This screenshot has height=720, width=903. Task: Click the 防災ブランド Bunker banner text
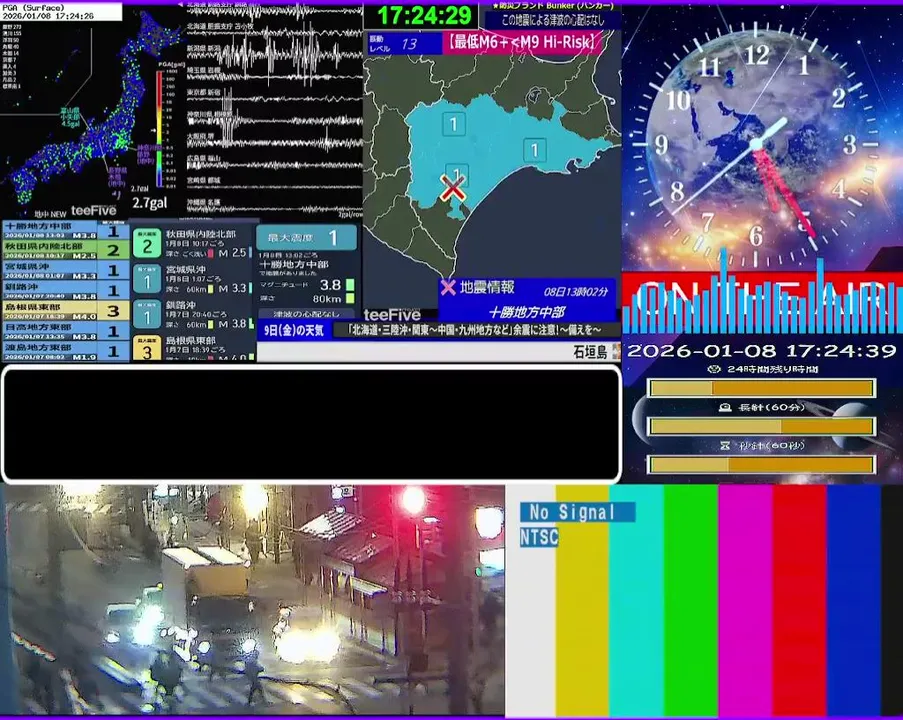(553, 5)
